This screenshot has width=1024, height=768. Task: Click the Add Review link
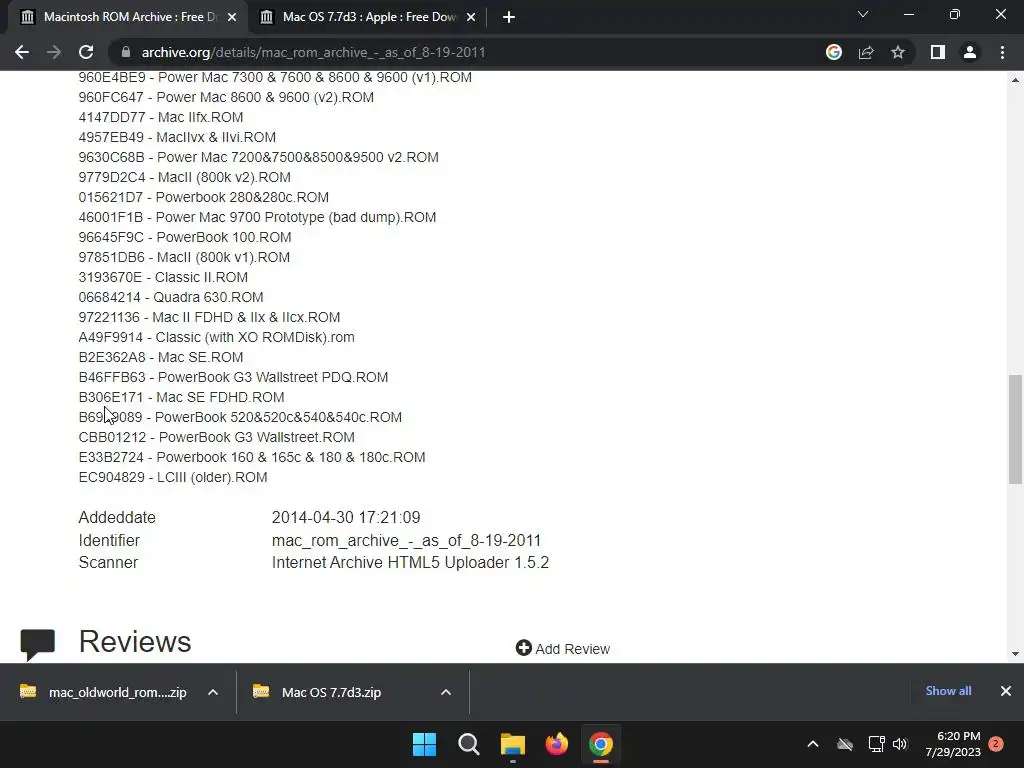(x=563, y=648)
